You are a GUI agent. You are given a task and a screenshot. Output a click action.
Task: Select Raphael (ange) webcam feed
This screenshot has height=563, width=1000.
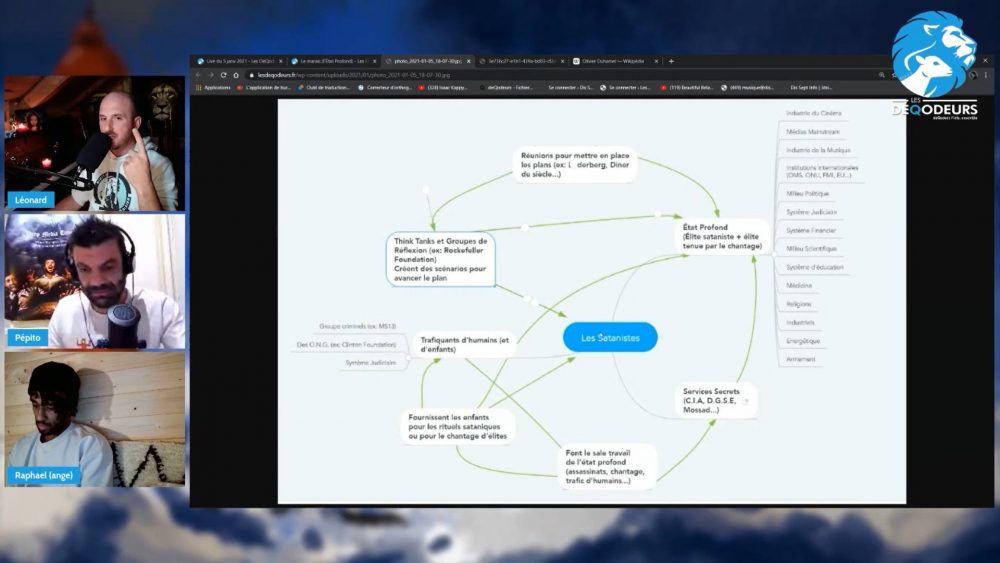click(94, 419)
